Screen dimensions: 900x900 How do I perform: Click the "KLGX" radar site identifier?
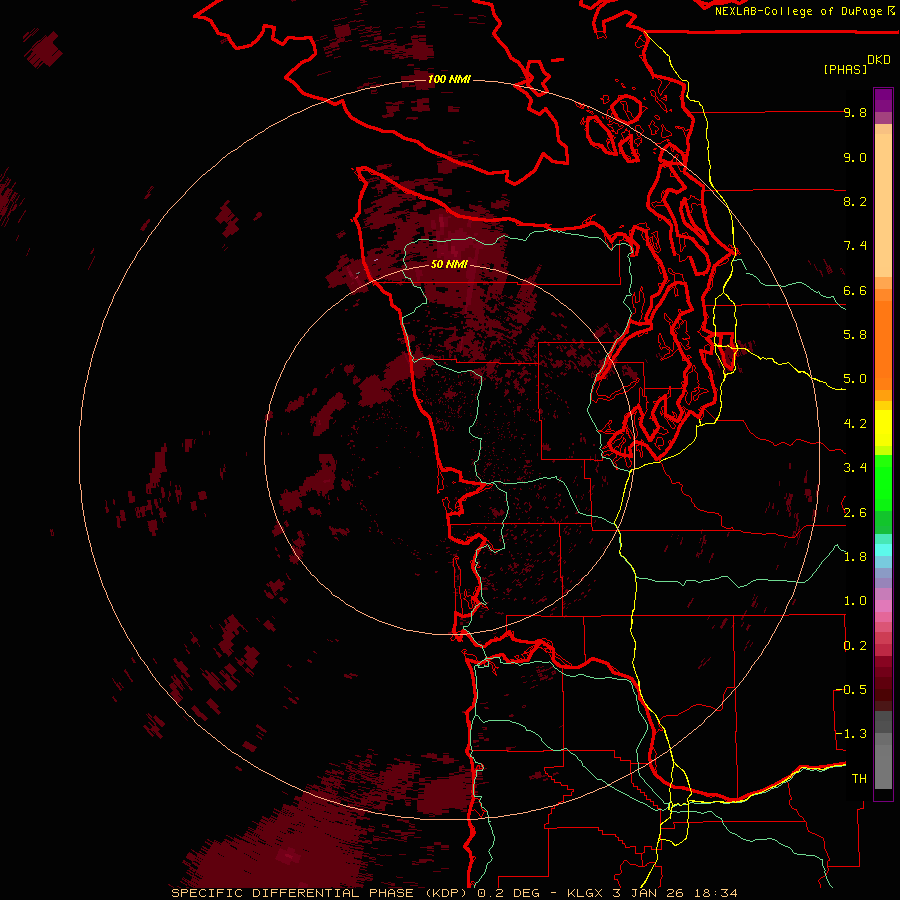point(585,893)
